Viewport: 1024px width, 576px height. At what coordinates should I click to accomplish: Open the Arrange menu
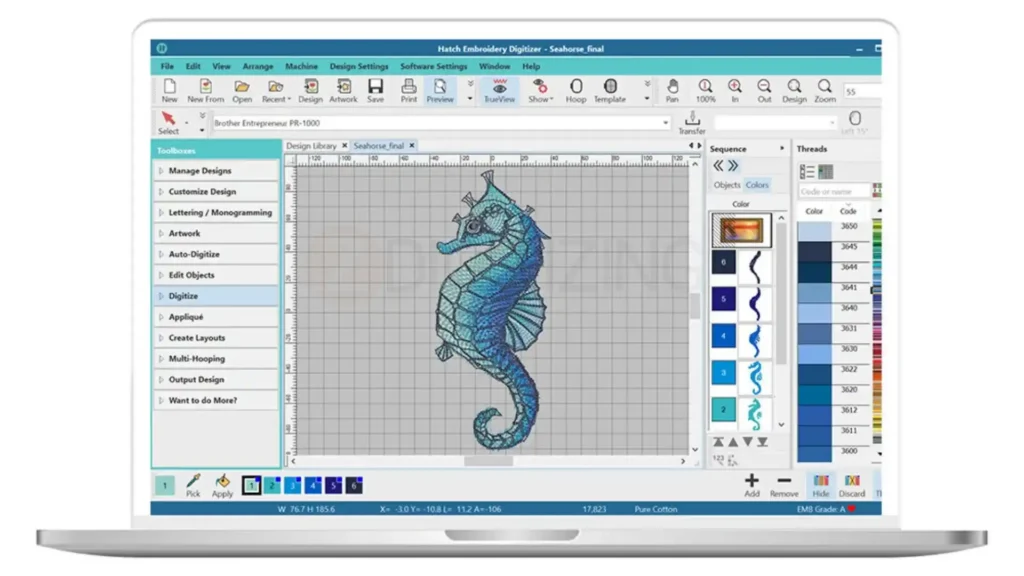tap(258, 66)
